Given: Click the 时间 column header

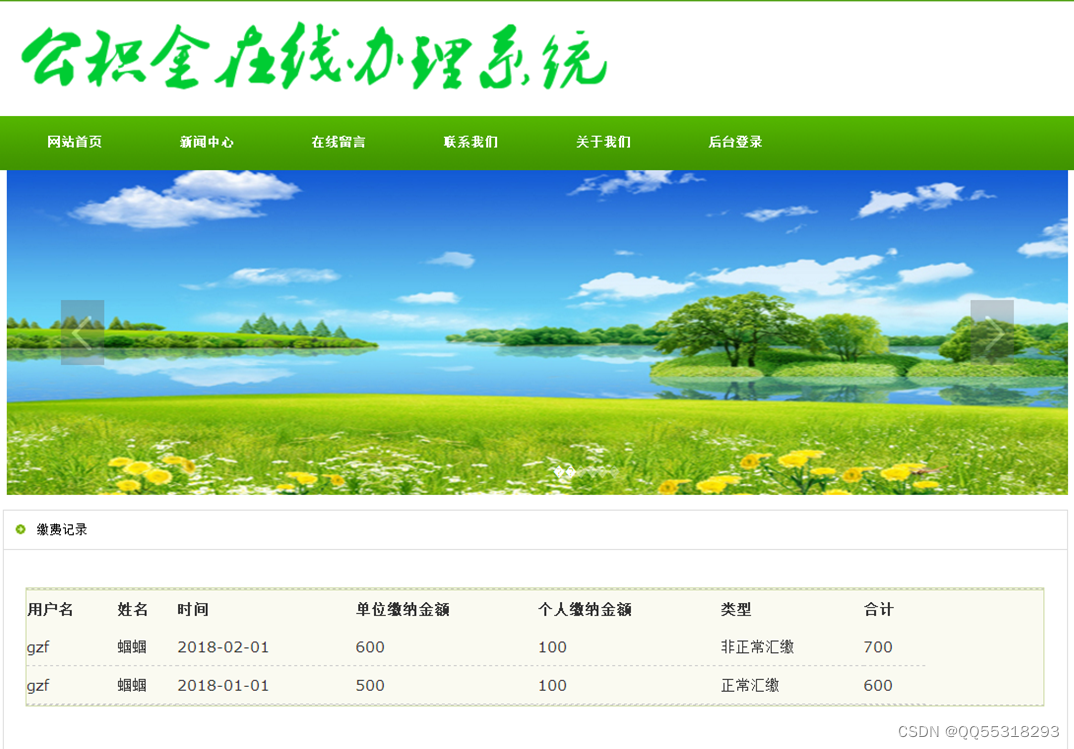Looking at the screenshot, I should pos(192,609).
